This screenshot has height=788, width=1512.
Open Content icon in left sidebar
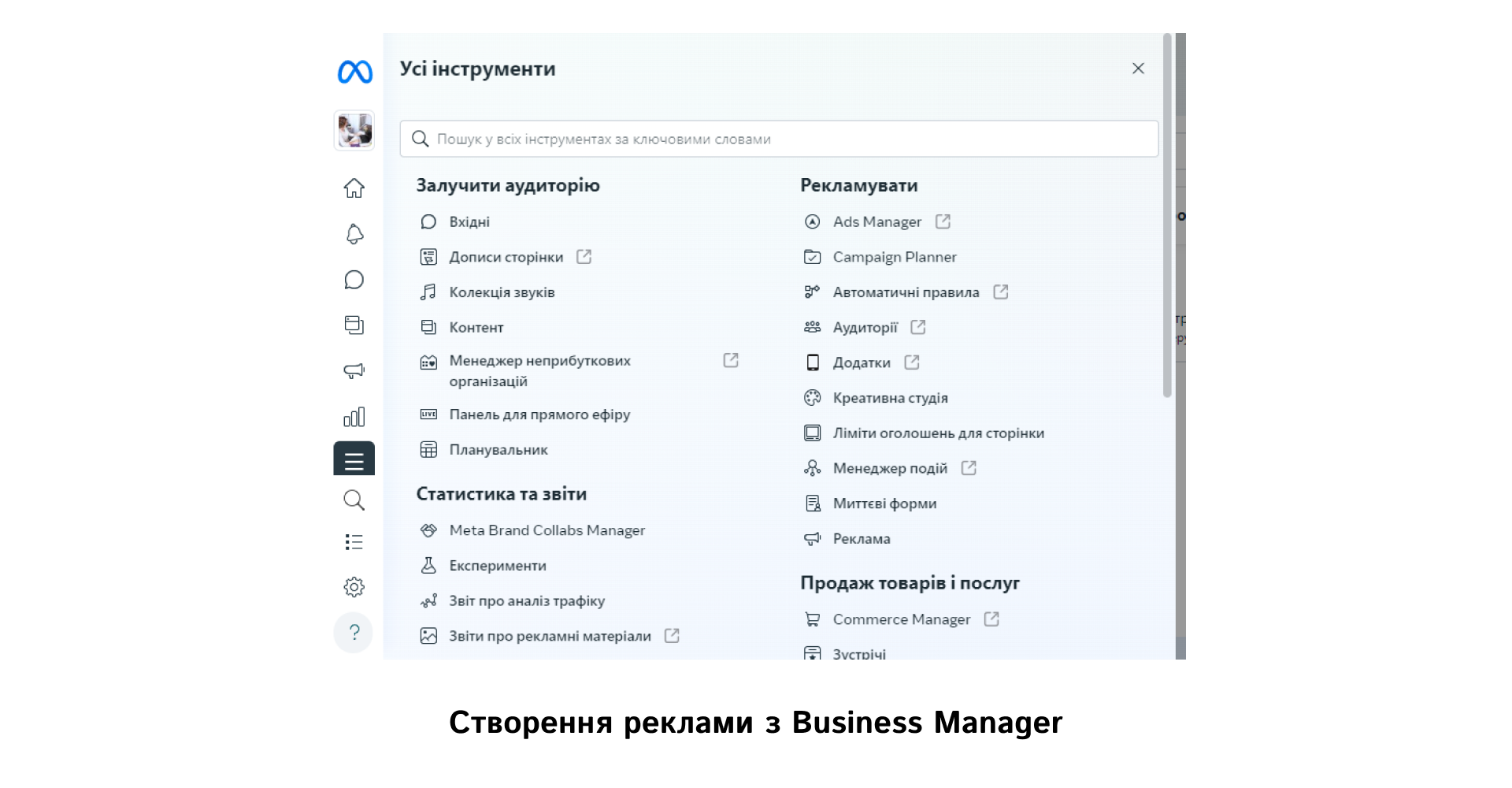[x=354, y=325]
